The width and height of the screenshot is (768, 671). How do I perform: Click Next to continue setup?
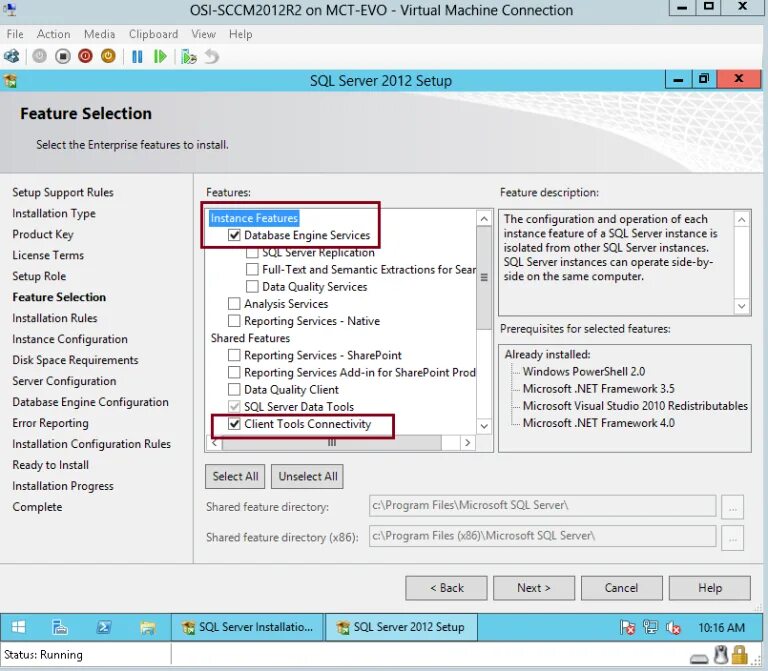coord(534,588)
